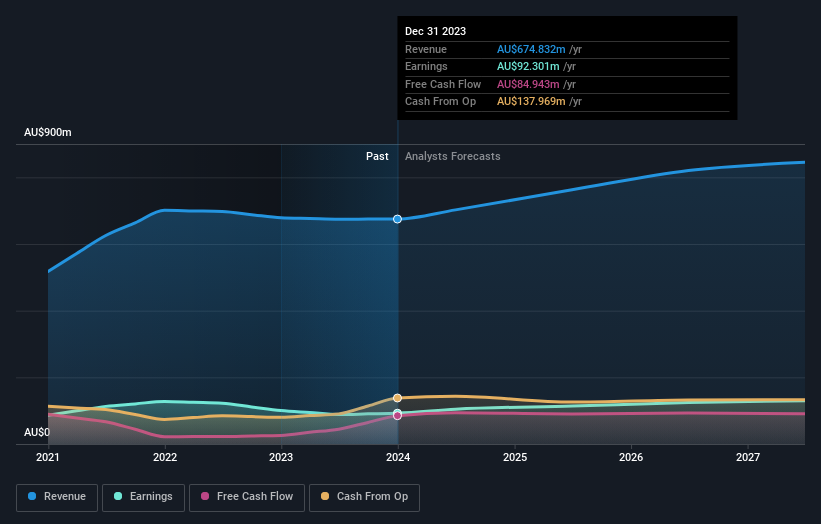The height and width of the screenshot is (524, 821).
Task: Click the 2022 x-axis label
Action: [165, 457]
